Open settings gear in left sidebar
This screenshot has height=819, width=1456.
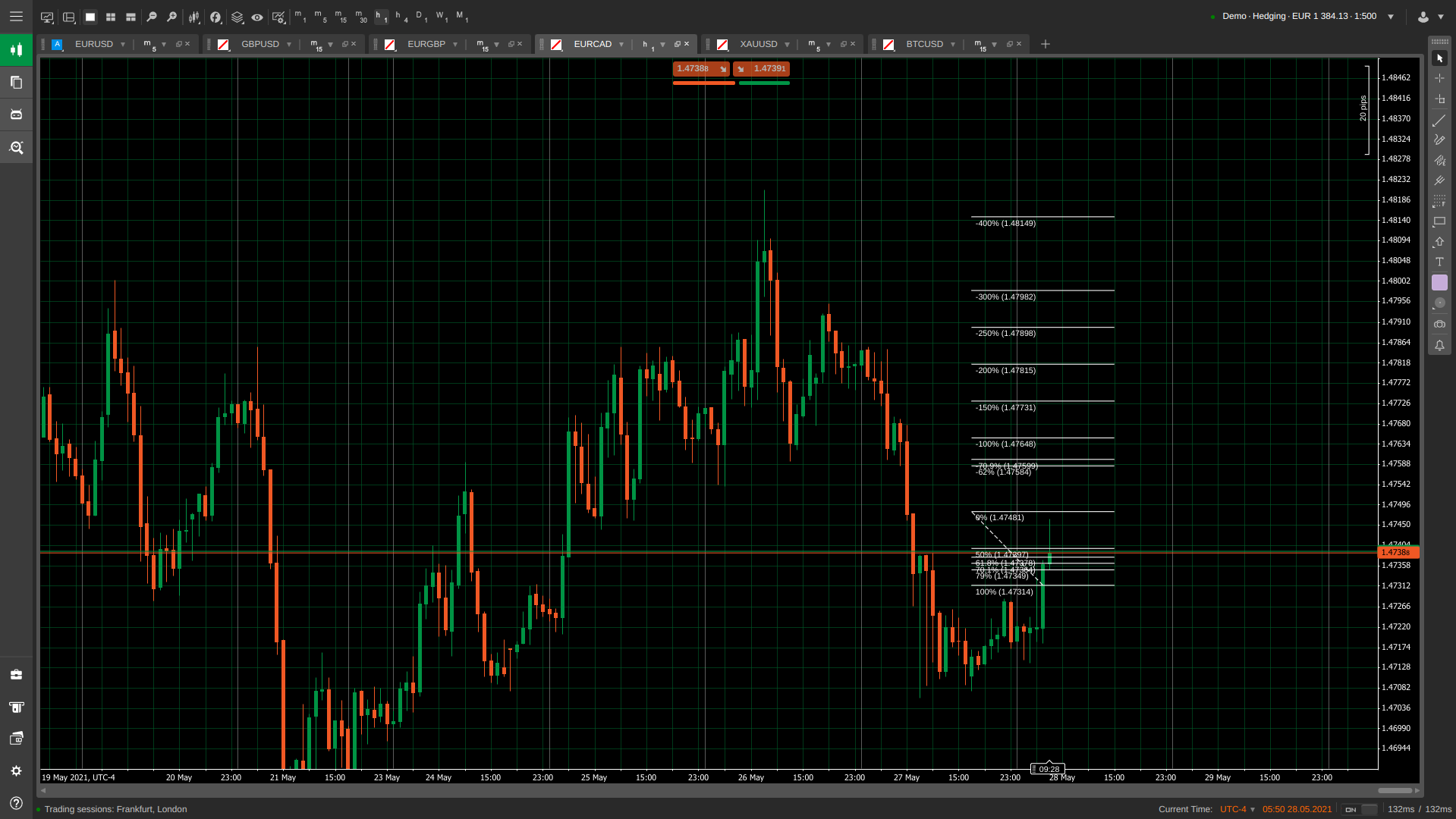pos(16,770)
